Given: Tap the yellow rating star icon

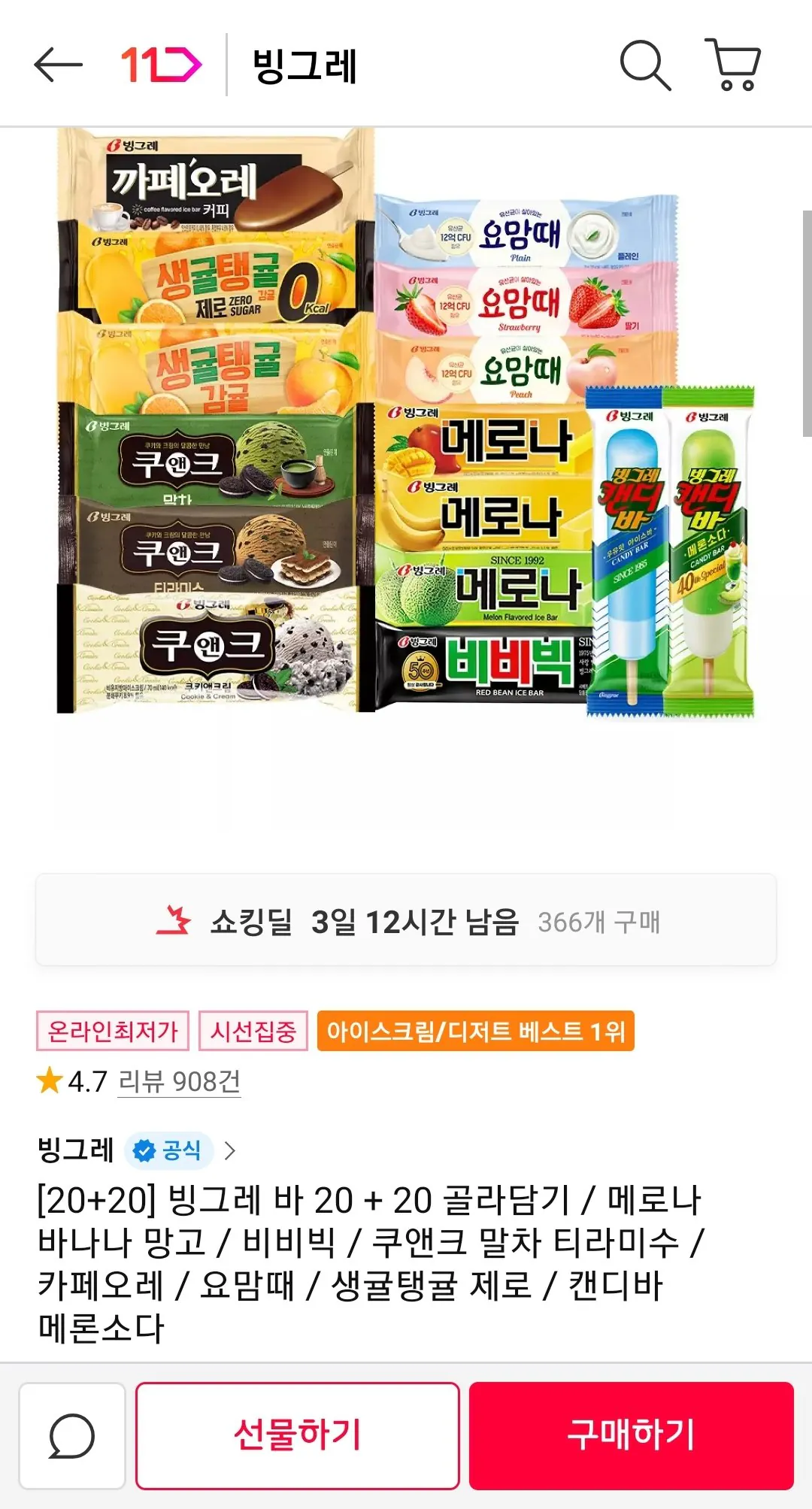Looking at the screenshot, I should (50, 1080).
